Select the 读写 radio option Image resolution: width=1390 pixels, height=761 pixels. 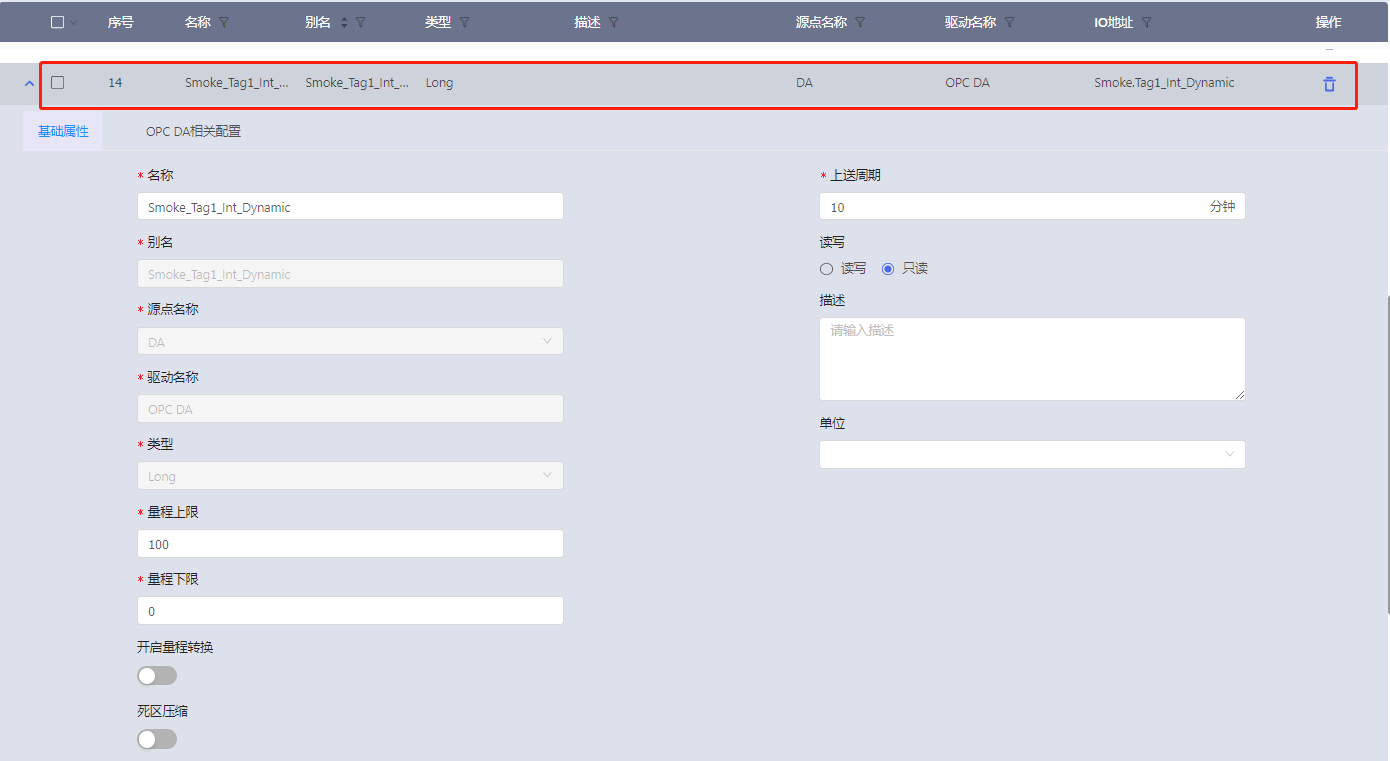[x=827, y=269]
